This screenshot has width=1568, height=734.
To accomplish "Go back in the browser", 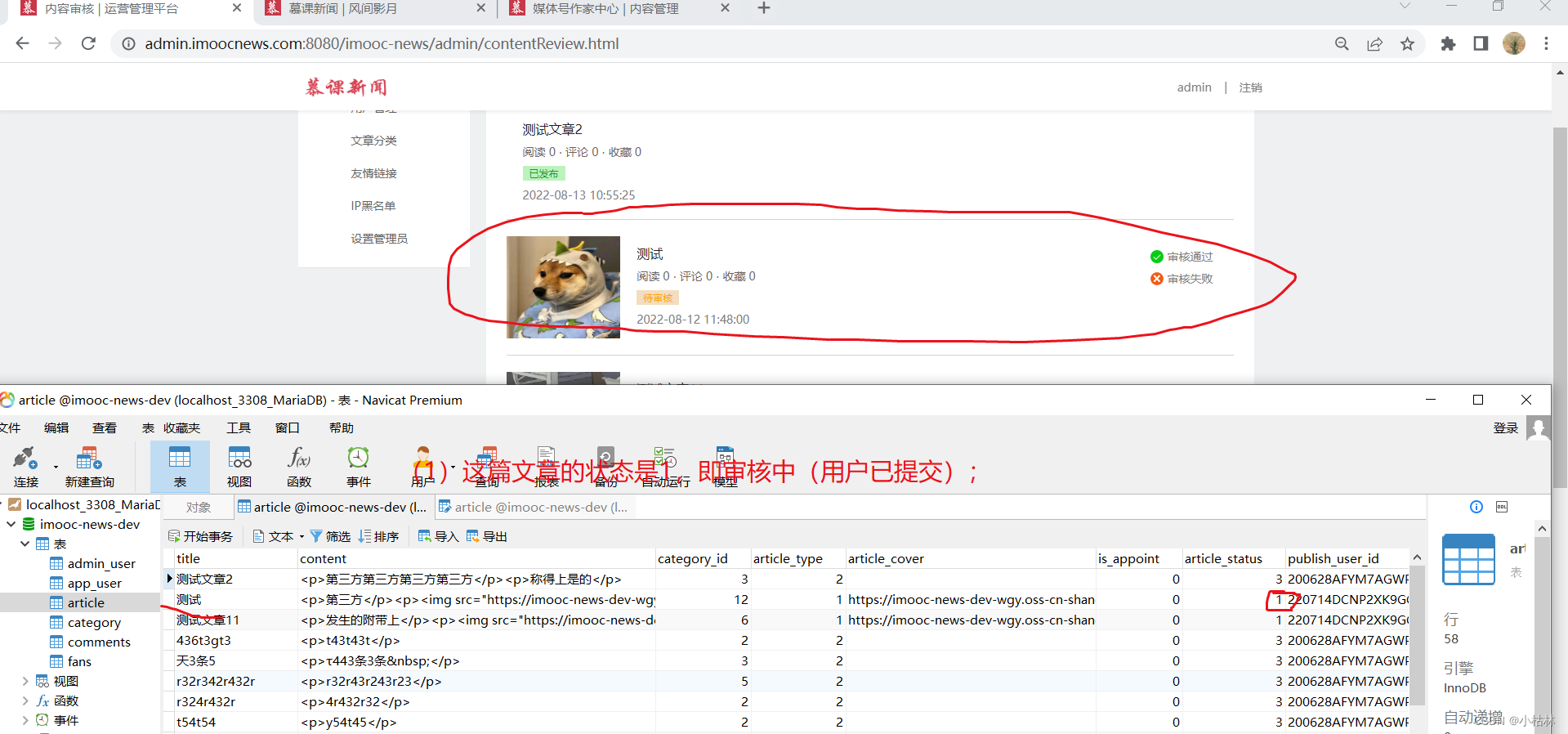I will [x=22, y=43].
